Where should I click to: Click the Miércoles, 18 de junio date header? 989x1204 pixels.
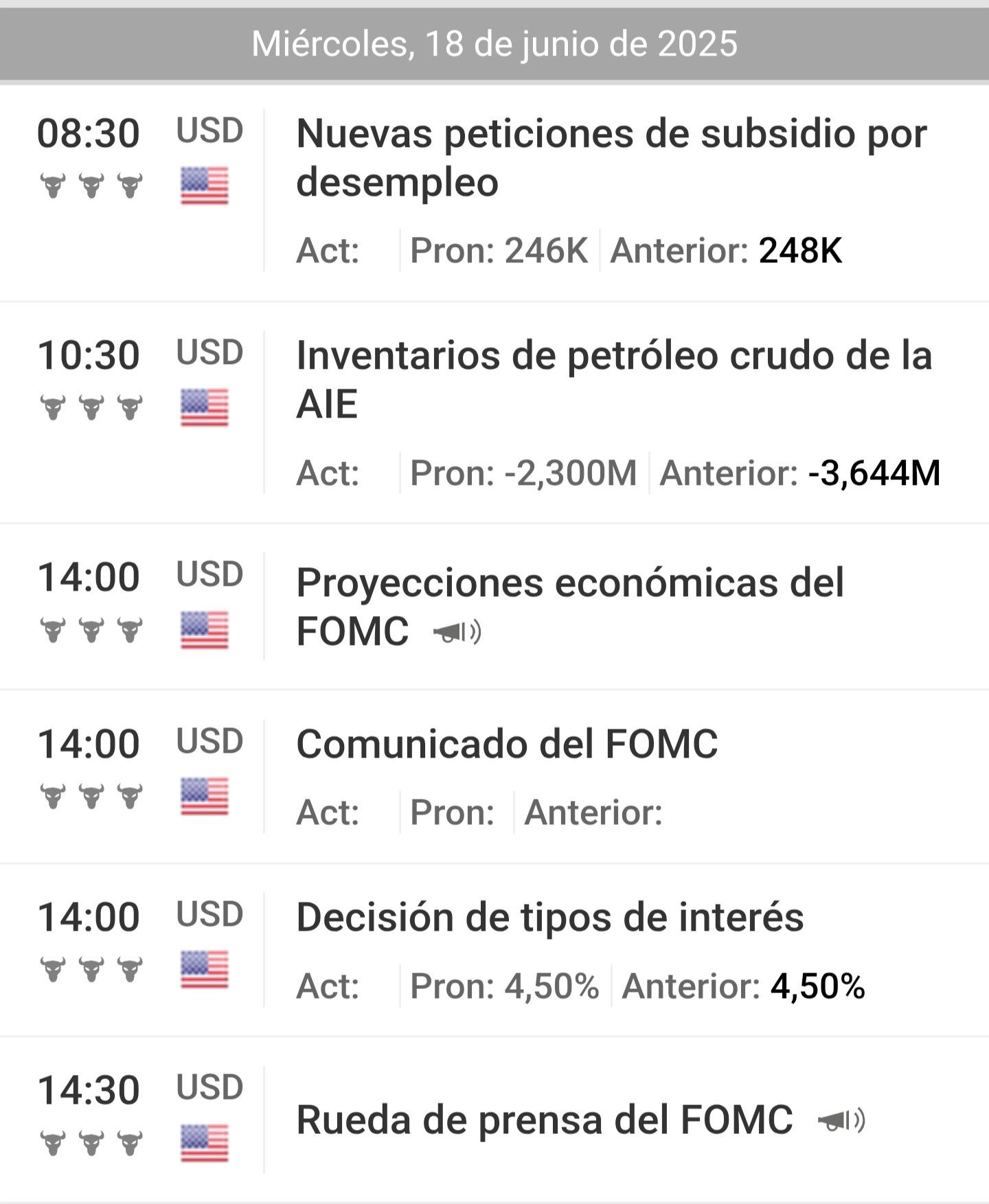click(494, 44)
